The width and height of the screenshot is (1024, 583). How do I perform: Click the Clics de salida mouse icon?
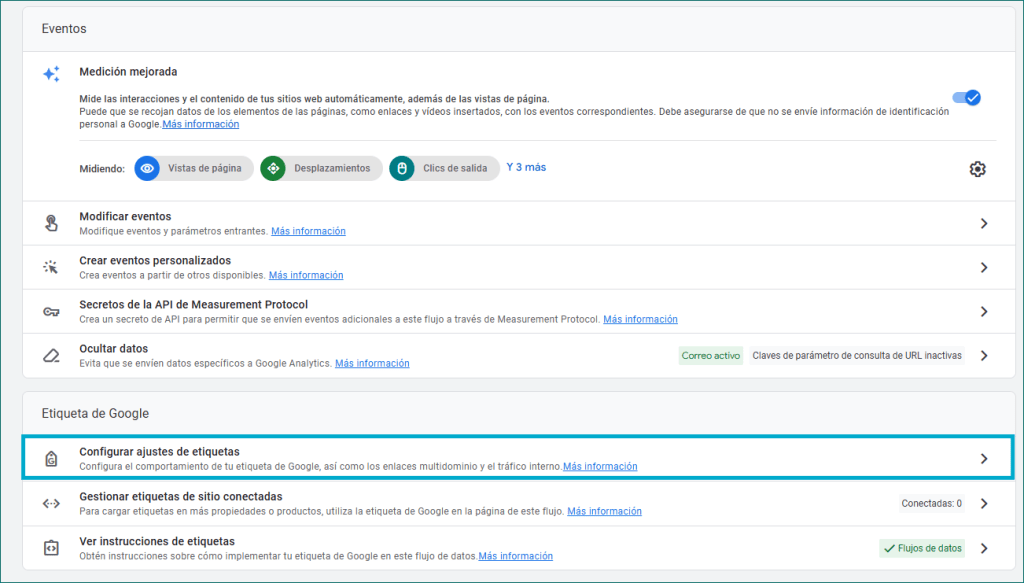pos(401,168)
